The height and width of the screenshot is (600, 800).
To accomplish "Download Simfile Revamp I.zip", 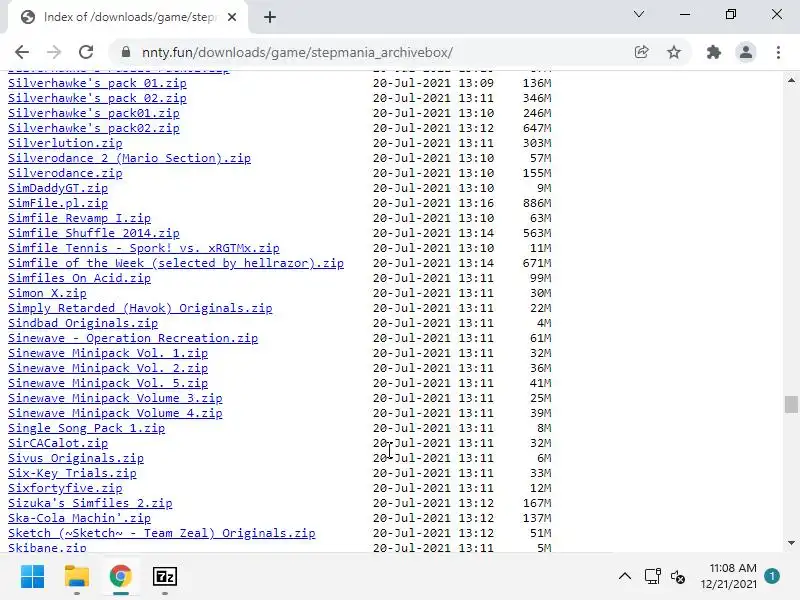I will (79, 218).
